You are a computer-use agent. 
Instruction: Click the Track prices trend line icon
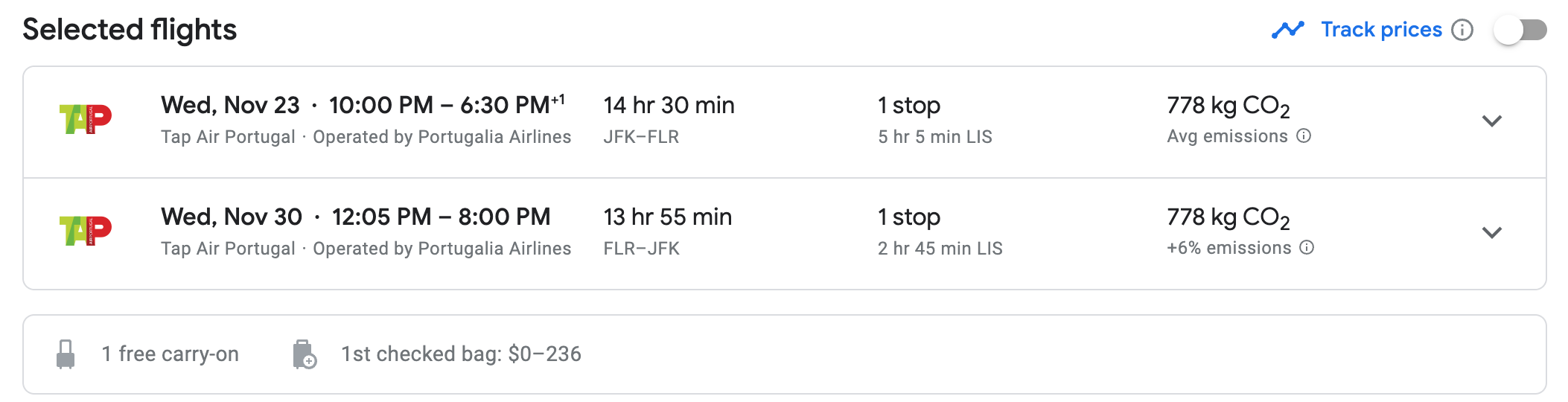point(1288,30)
